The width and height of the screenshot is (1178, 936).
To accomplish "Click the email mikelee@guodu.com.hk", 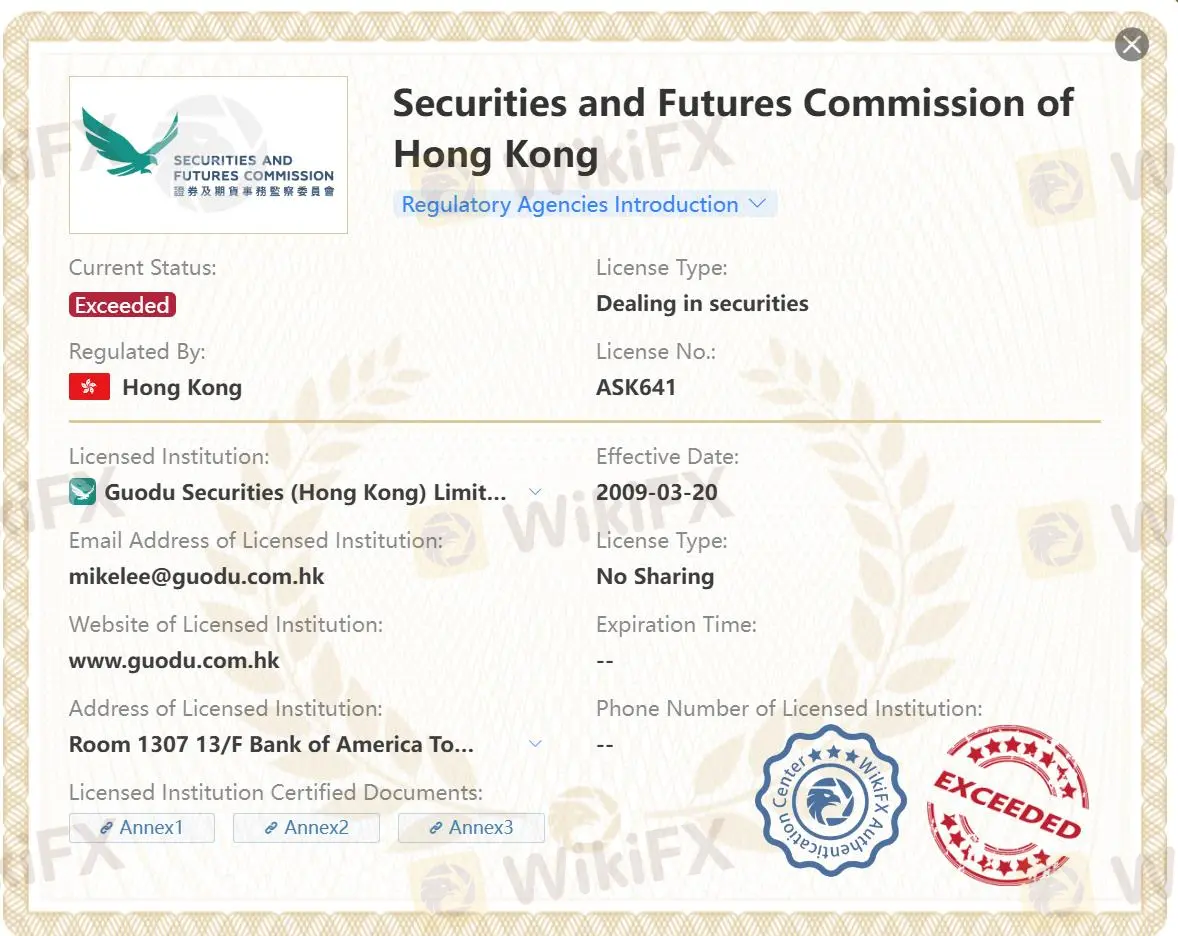I will [197, 576].
